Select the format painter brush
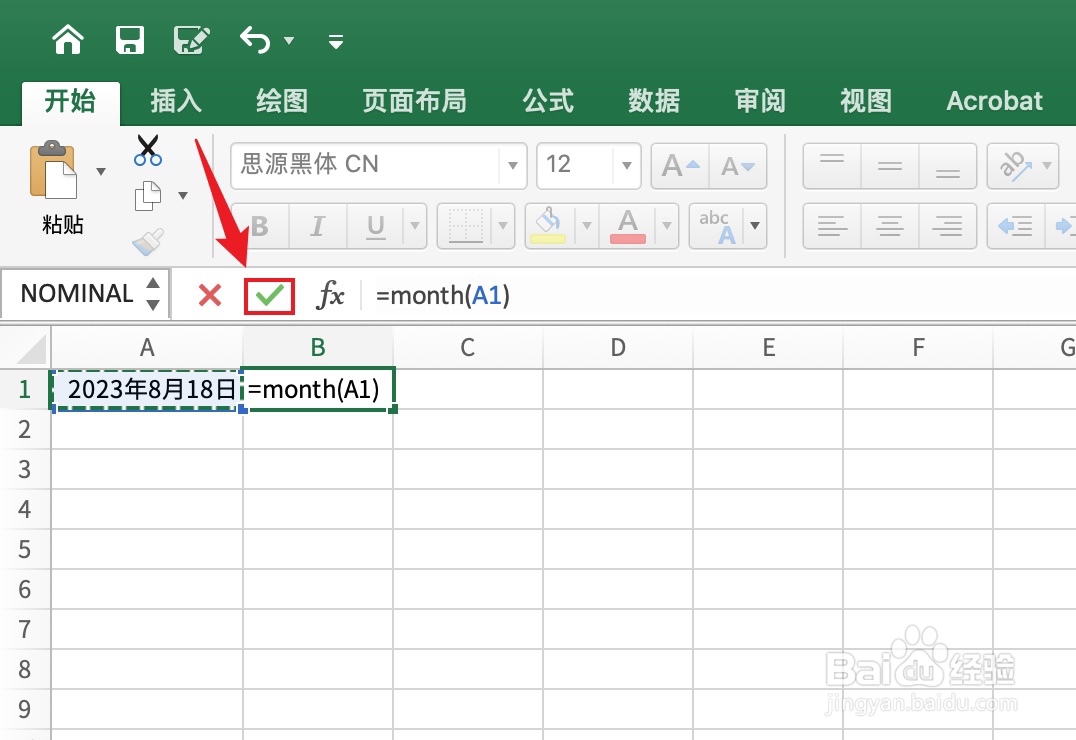The height and width of the screenshot is (740, 1076). click(148, 242)
